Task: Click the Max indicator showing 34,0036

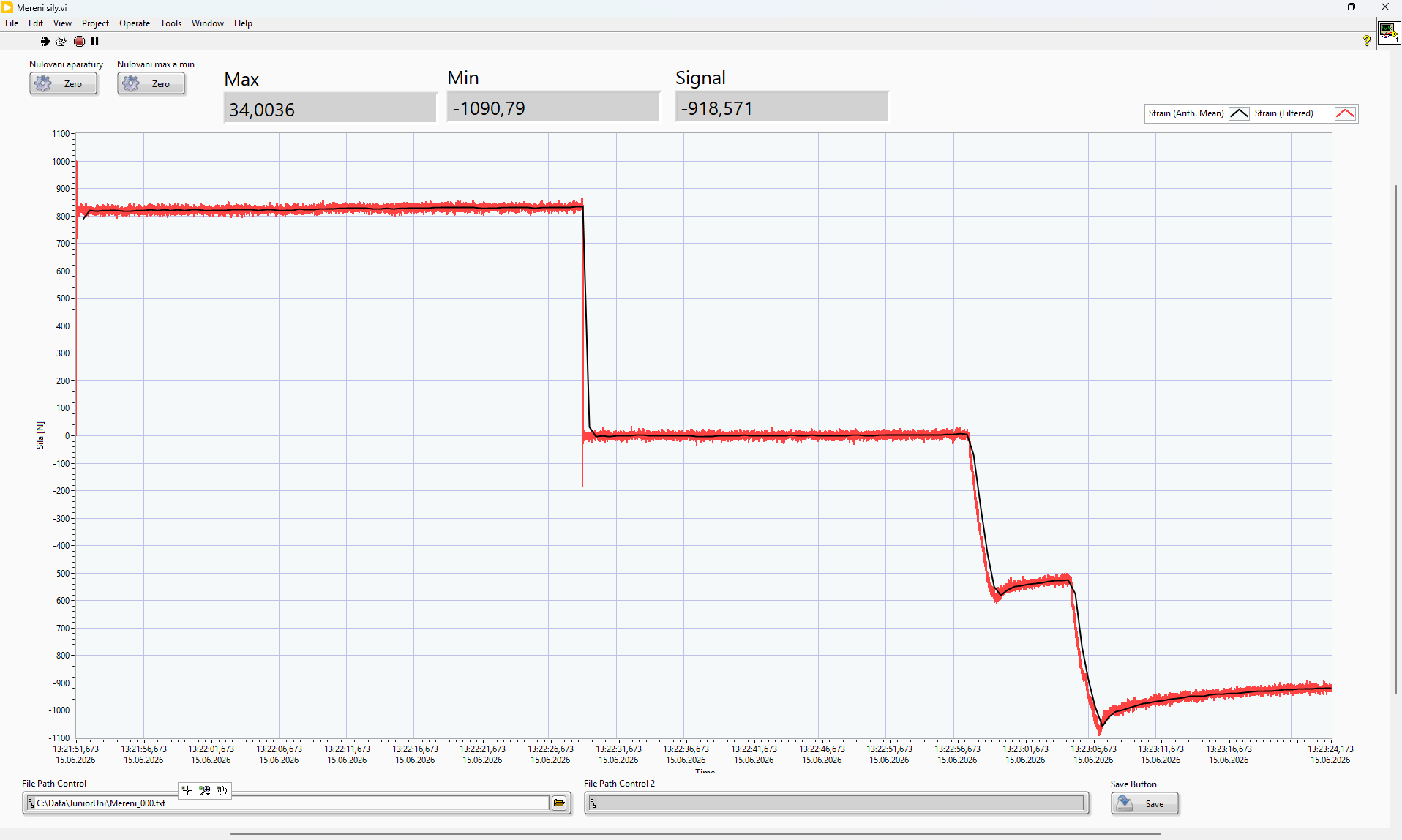Action: (330, 108)
